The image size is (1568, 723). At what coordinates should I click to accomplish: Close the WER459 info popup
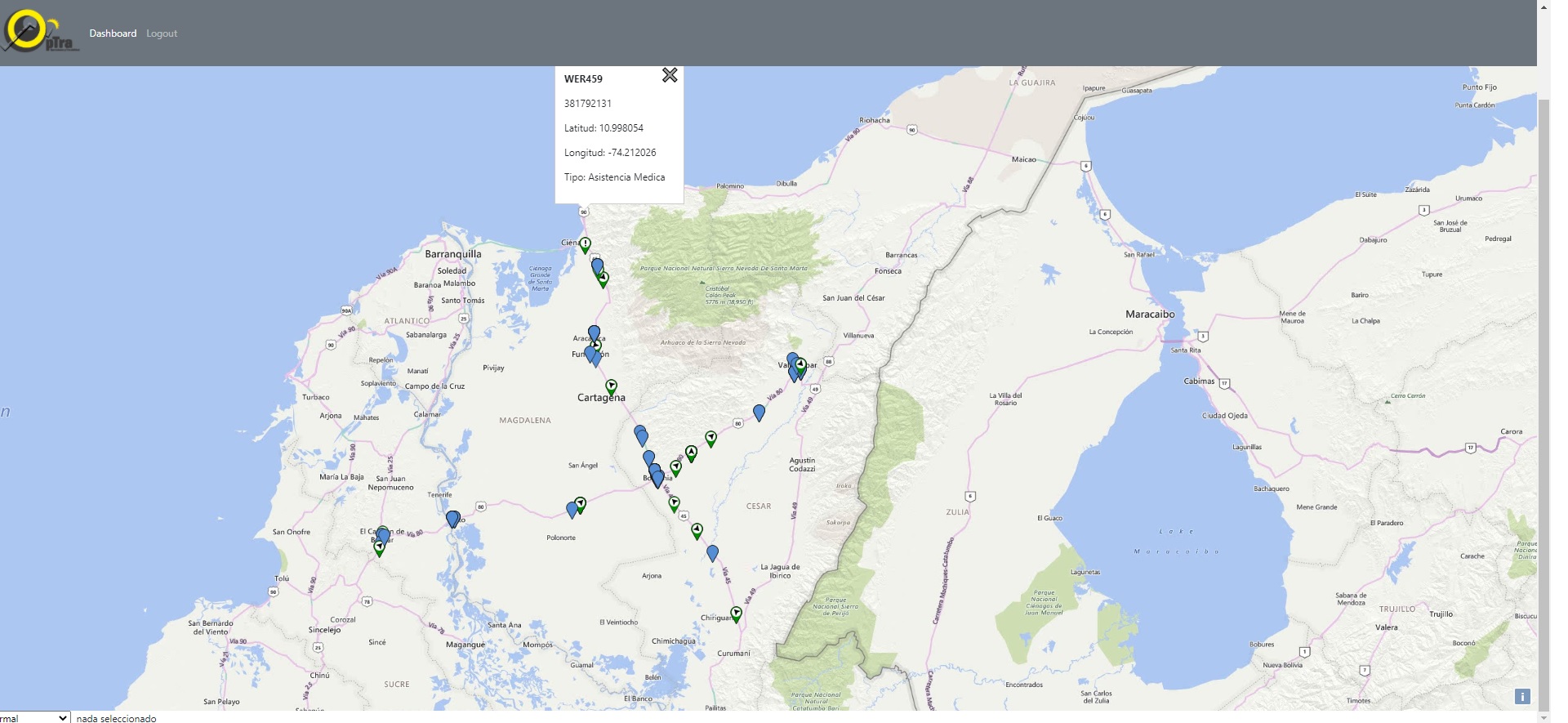[670, 75]
